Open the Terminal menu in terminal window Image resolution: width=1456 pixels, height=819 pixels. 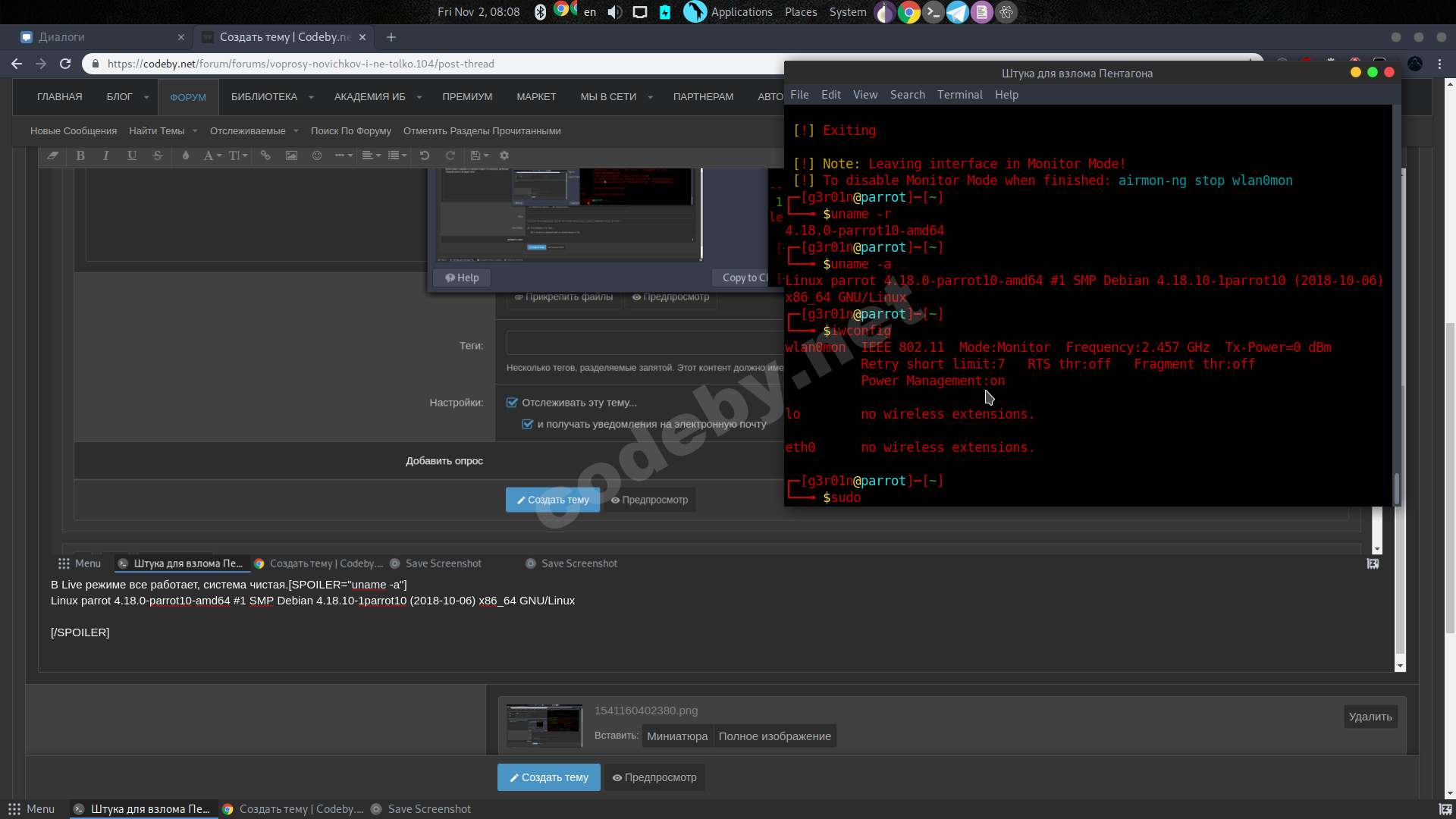point(959,95)
